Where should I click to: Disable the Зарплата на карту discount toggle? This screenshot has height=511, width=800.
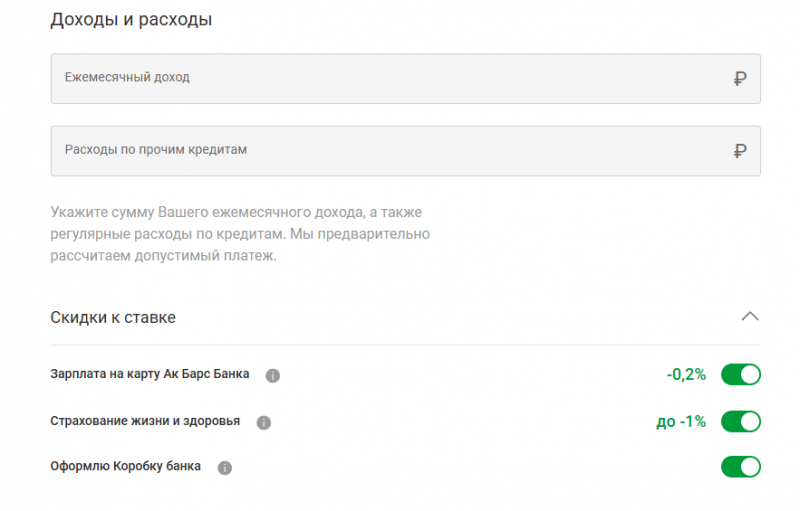click(740, 375)
